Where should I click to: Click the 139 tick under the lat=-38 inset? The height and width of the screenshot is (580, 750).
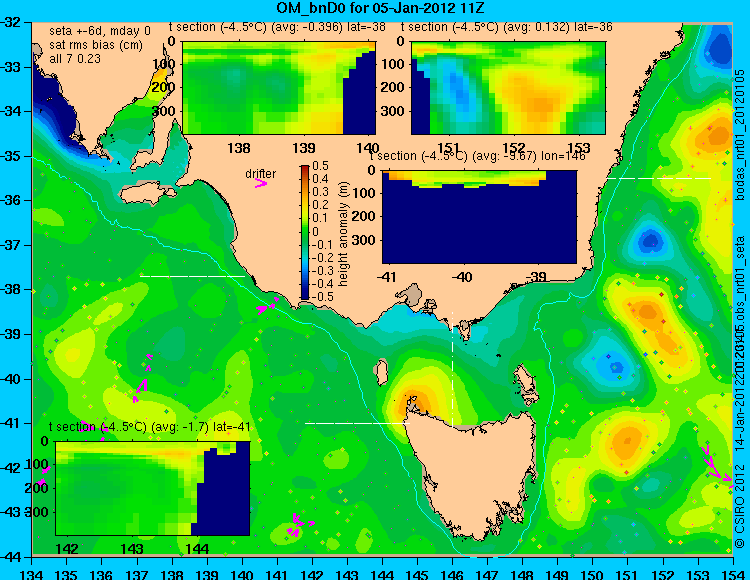pos(304,148)
